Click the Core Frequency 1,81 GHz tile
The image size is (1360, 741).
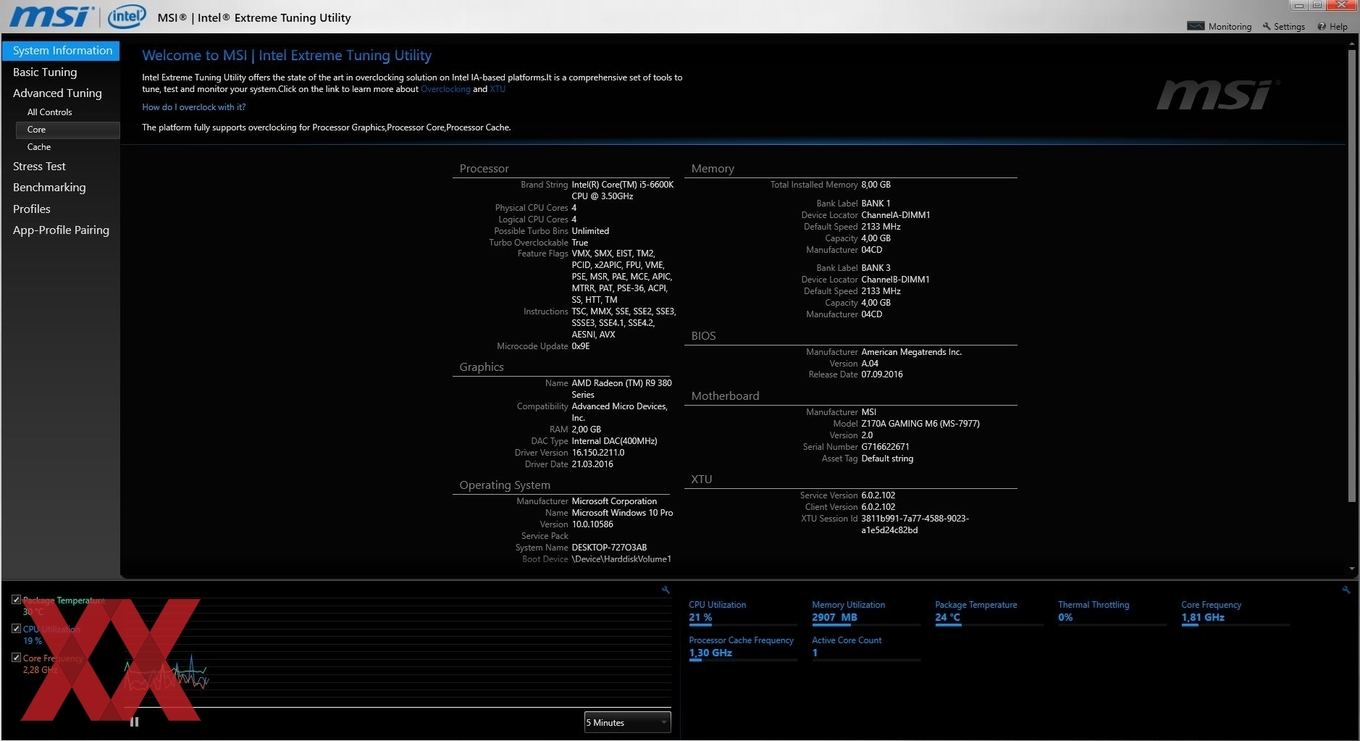tap(1235, 612)
